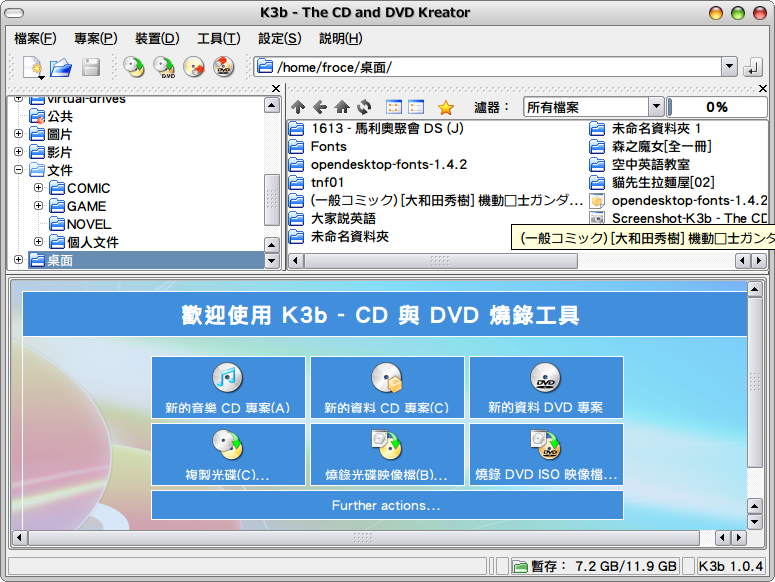
Task: Expand the 桌面 folder node
Action: point(18,259)
